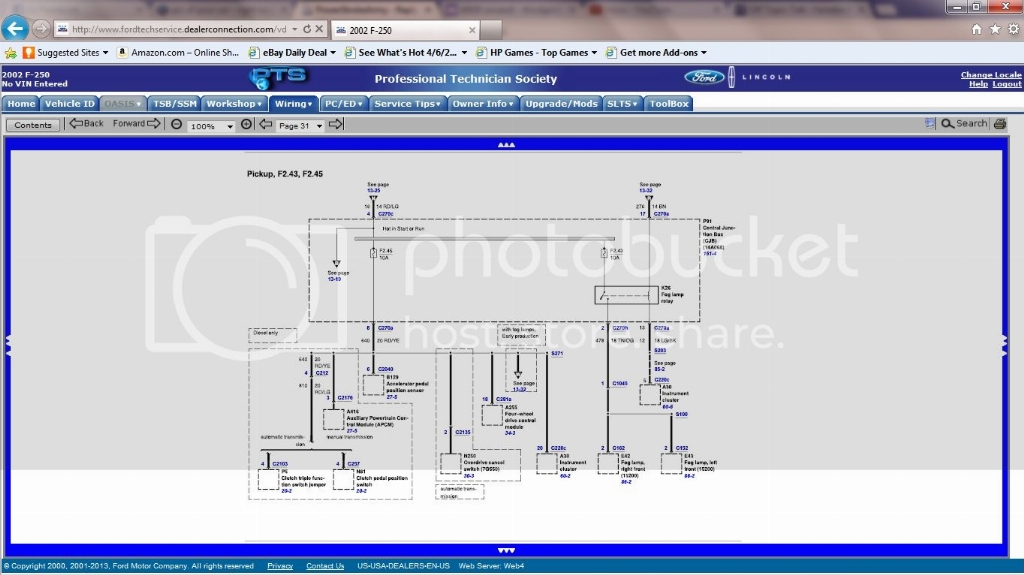
Task: Click the PTS logo
Action: (x=278, y=78)
